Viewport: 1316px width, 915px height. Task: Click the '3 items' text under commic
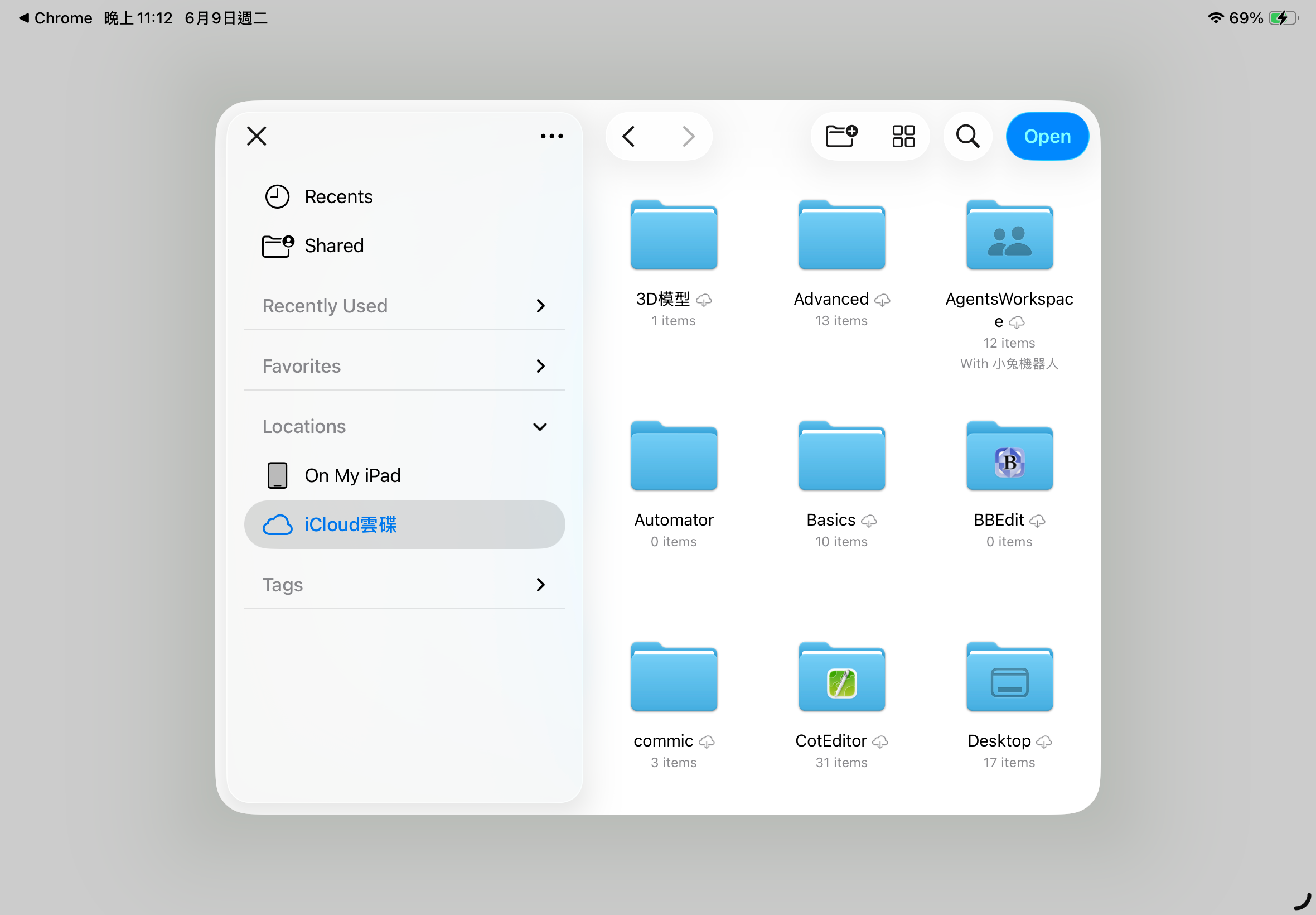673,763
